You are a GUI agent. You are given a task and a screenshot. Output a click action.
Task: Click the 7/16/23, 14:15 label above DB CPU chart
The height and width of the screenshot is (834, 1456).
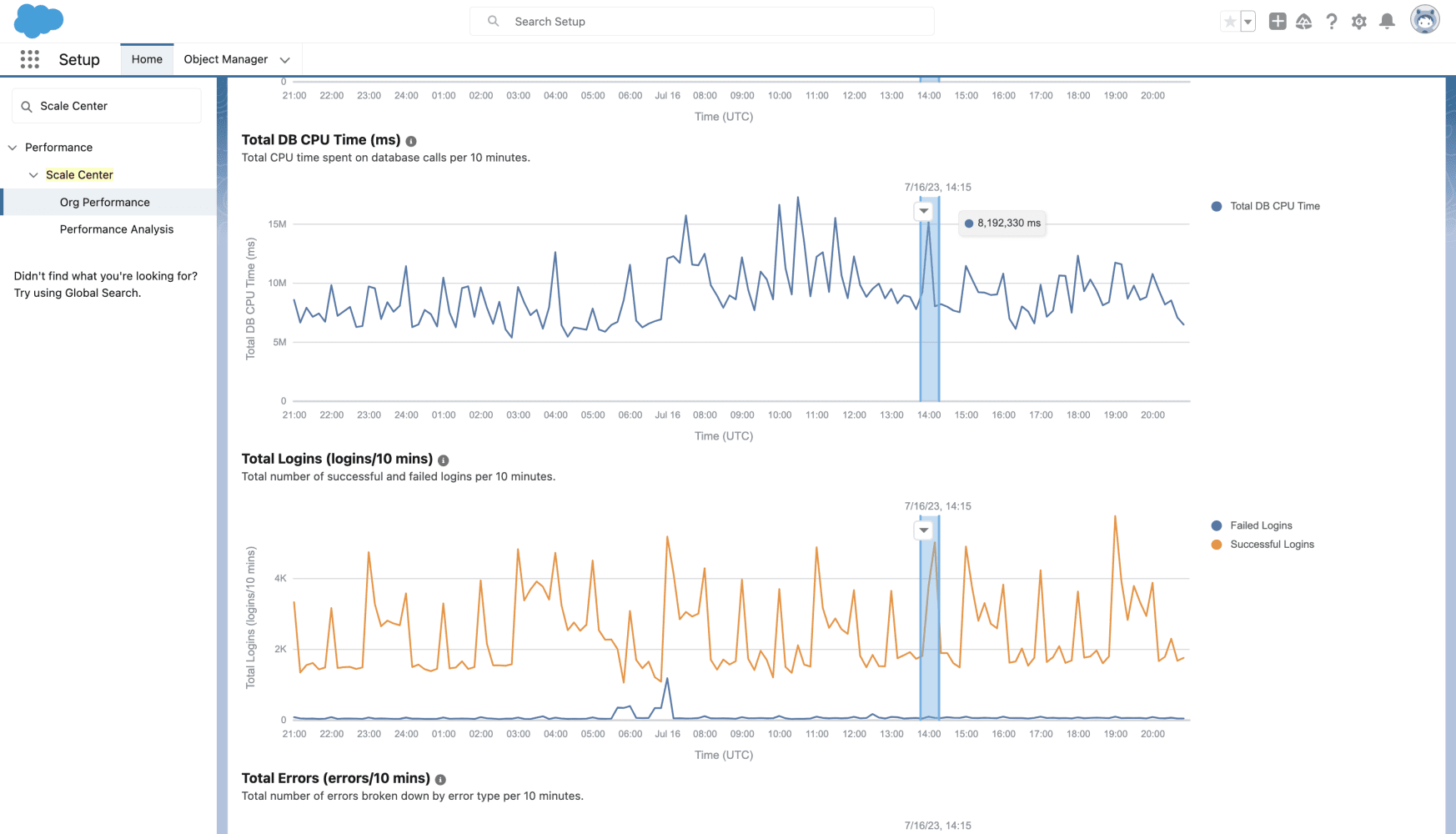point(938,188)
